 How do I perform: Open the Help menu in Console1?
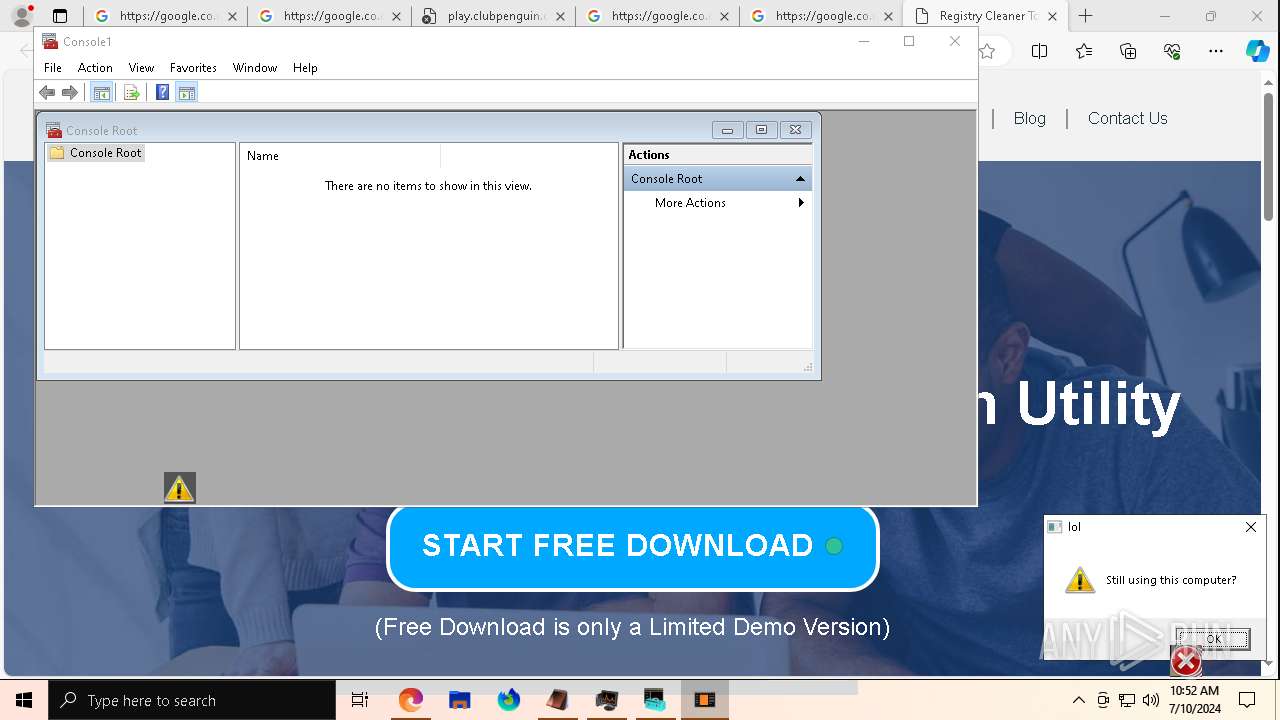tap(305, 68)
